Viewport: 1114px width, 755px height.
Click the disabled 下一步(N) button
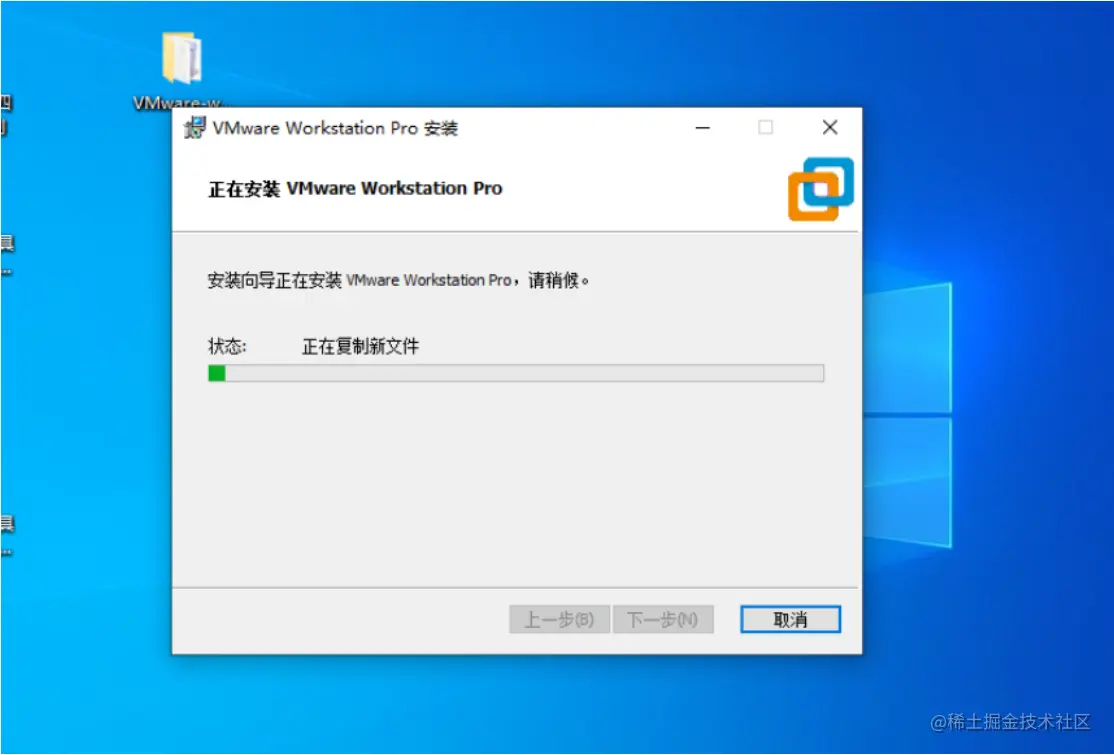pyautogui.click(x=663, y=619)
